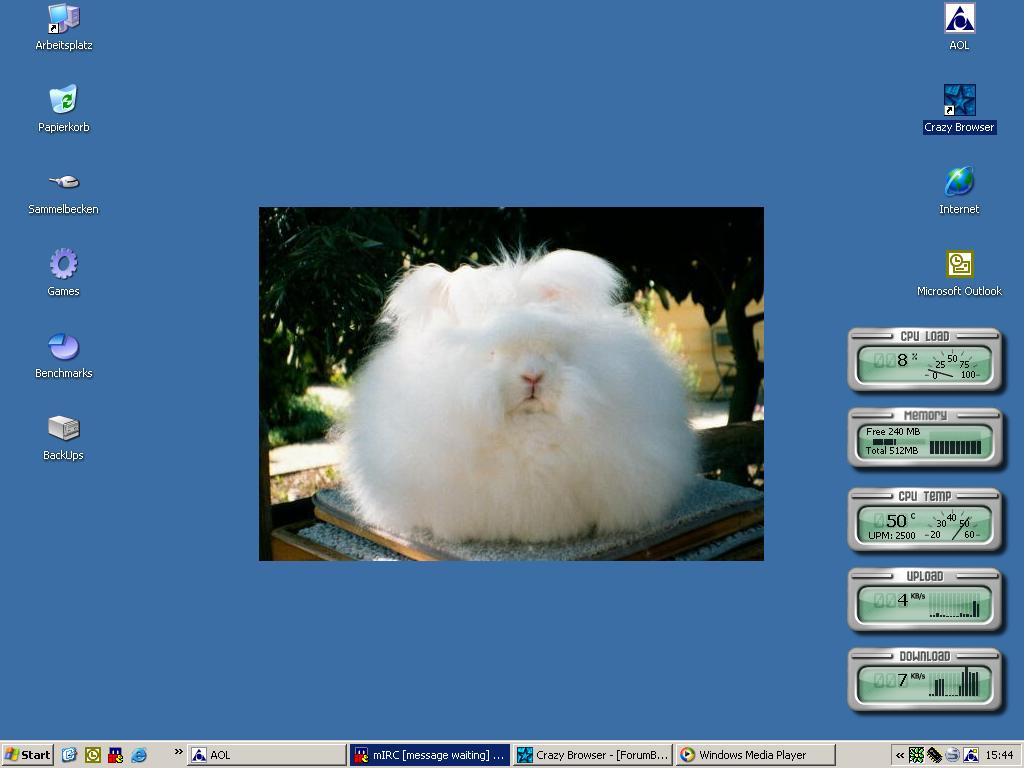Open the Arbeitsplatz desktop icon
This screenshot has height=768, width=1024.
click(x=63, y=27)
